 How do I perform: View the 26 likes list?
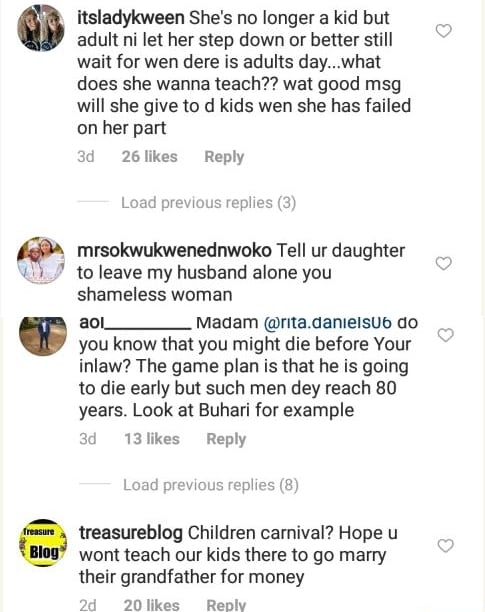coord(149,157)
